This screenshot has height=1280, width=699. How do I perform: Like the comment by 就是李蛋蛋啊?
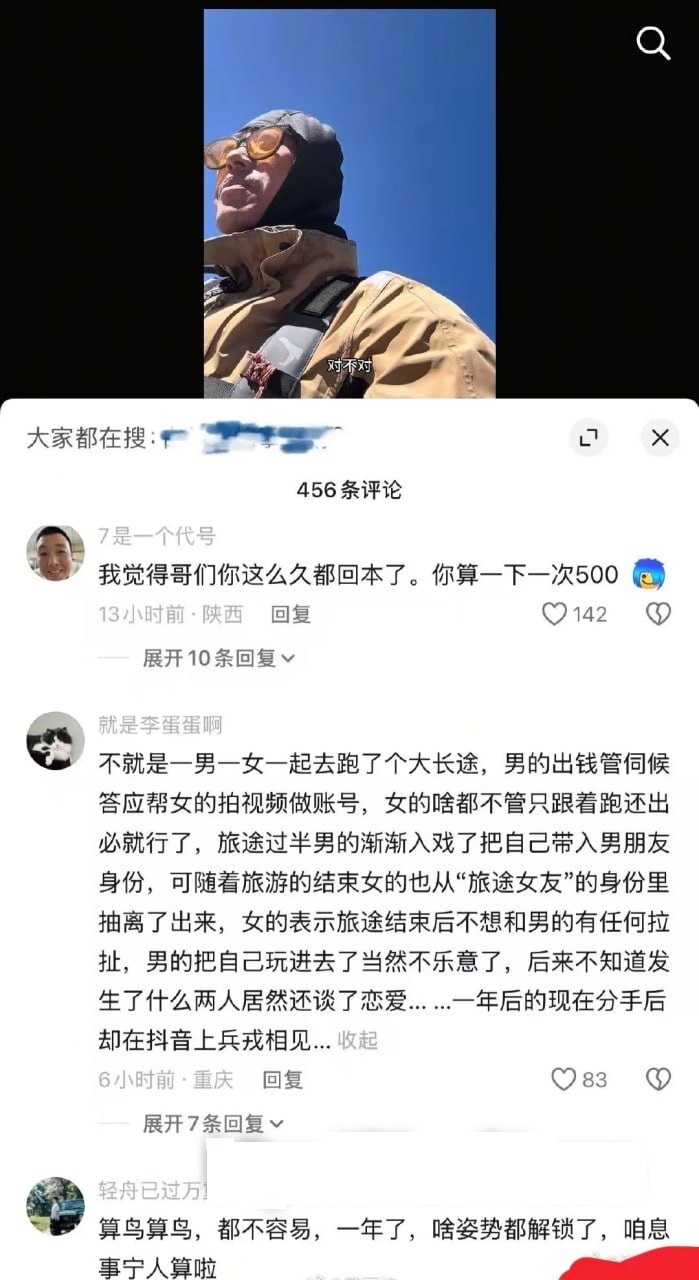click(564, 1079)
